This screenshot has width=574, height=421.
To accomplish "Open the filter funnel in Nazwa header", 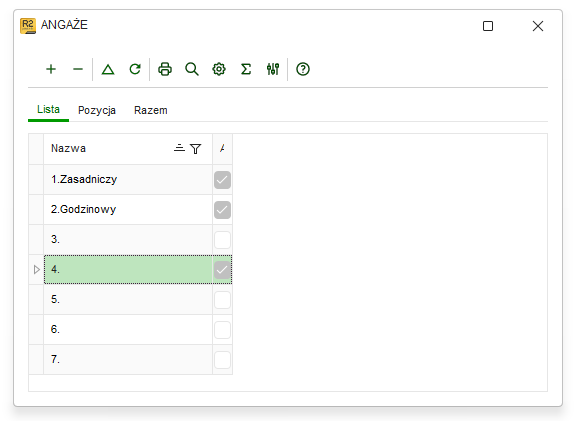I will 195,149.
